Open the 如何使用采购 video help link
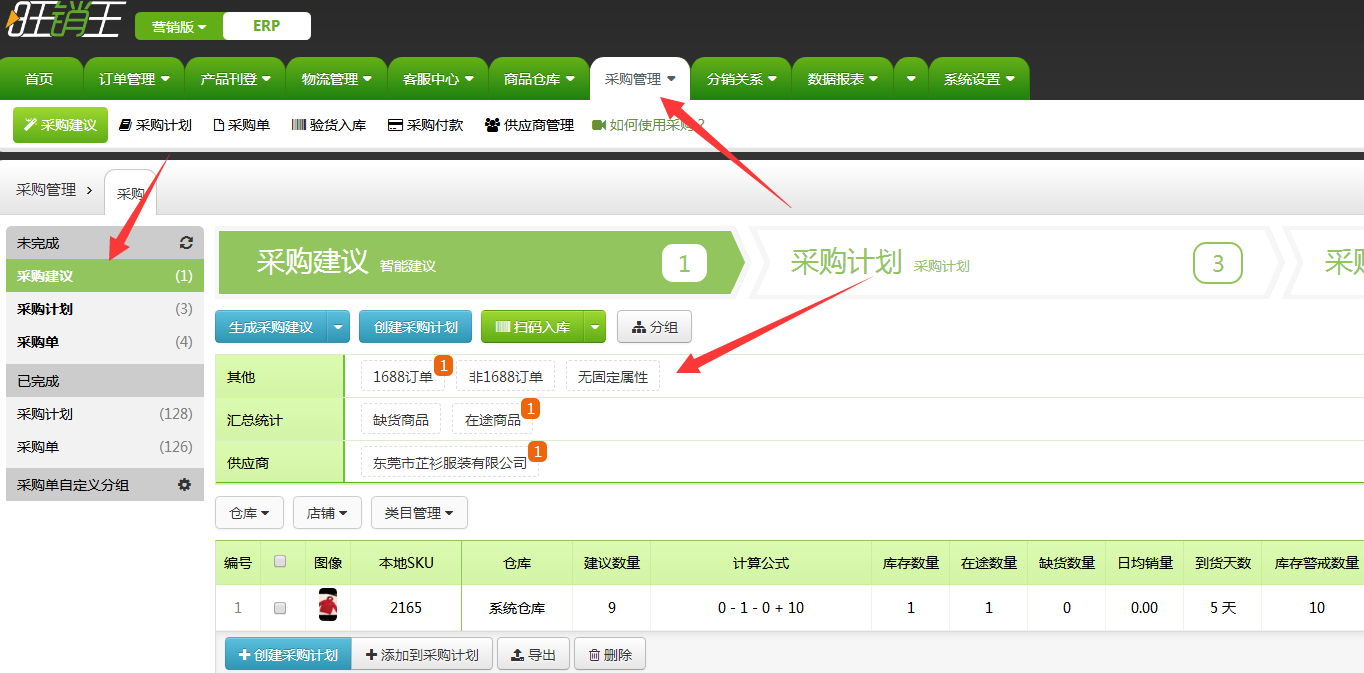This screenshot has height=673, width=1364. (648, 126)
